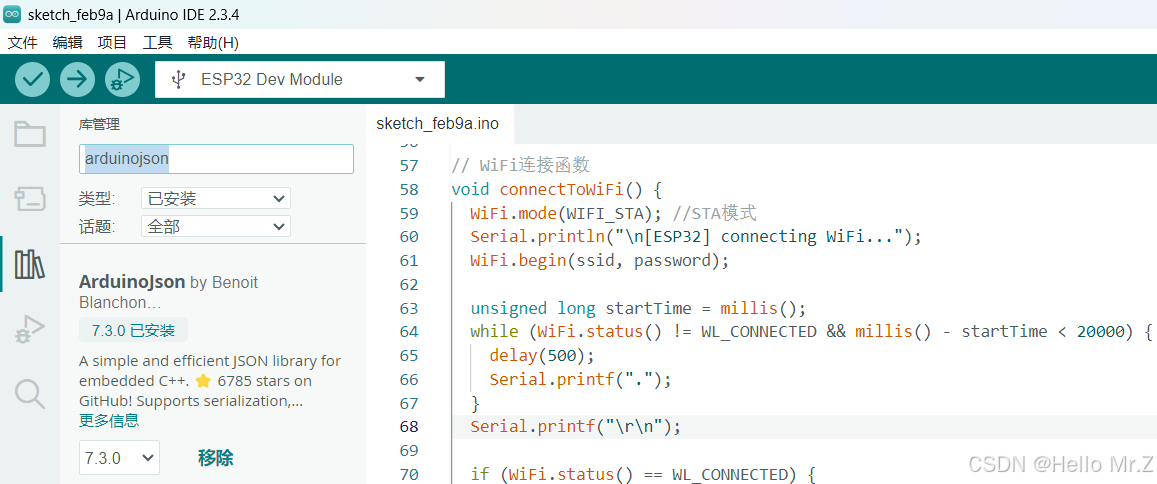This screenshot has width=1157, height=484.
Task: Open the 编辑 menu
Action: click(68, 43)
